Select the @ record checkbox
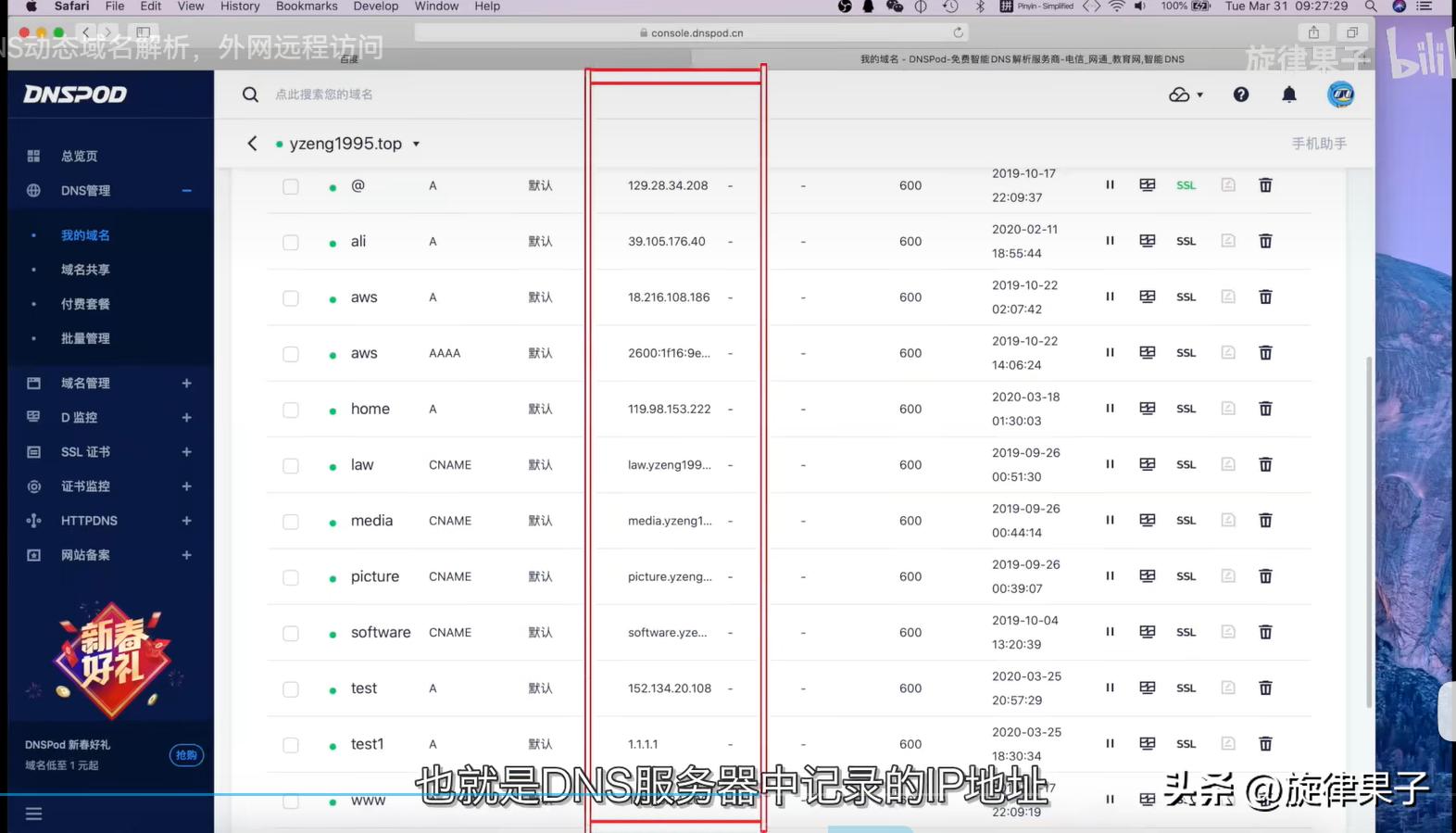Viewport: 1456px width, 833px height. [291, 187]
